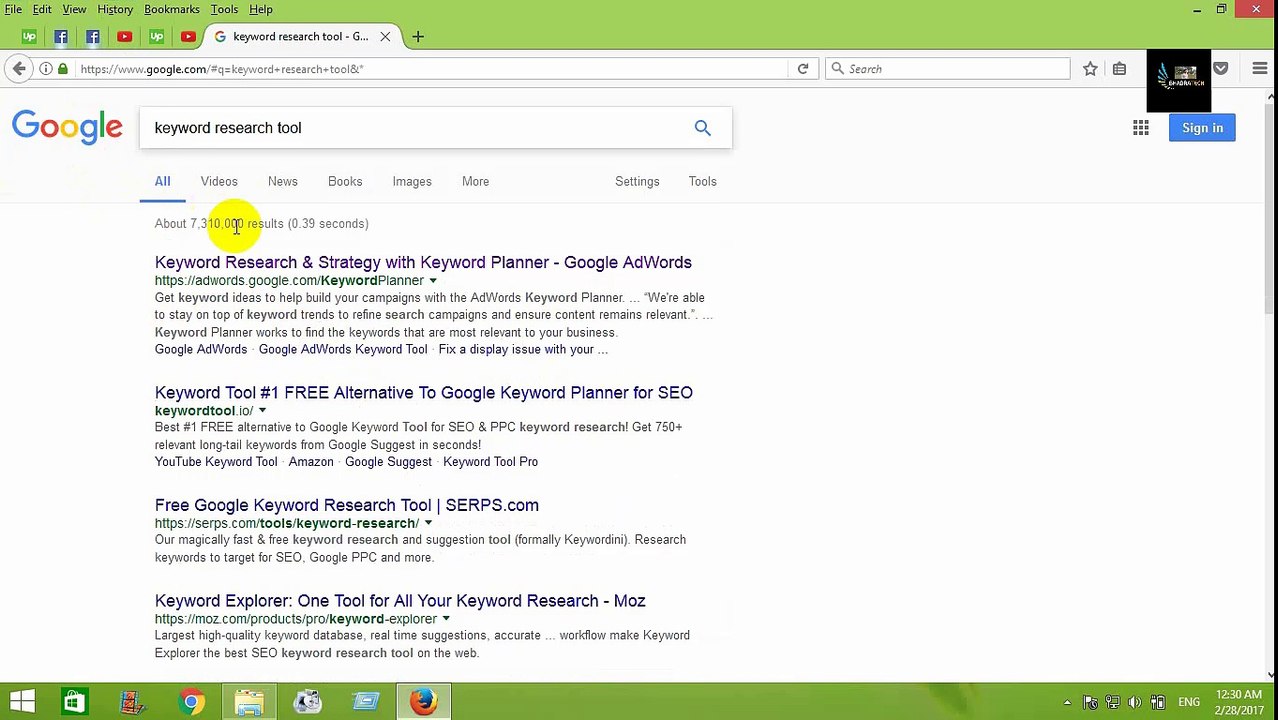Expand dropdown arrow next to serps.com URL
The image size is (1278, 720).
click(428, 523)
